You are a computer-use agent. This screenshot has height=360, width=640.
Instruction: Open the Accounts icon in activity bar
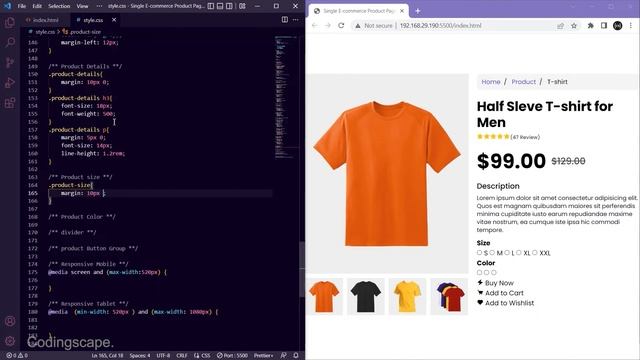(10, 321)
